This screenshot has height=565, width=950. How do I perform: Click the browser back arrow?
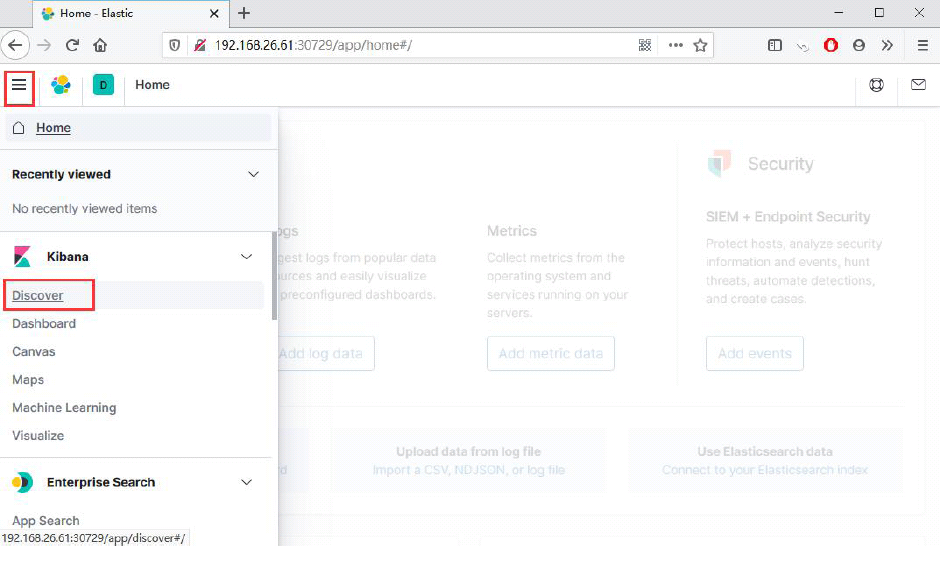pyautogui.click(x=15, y=45)
